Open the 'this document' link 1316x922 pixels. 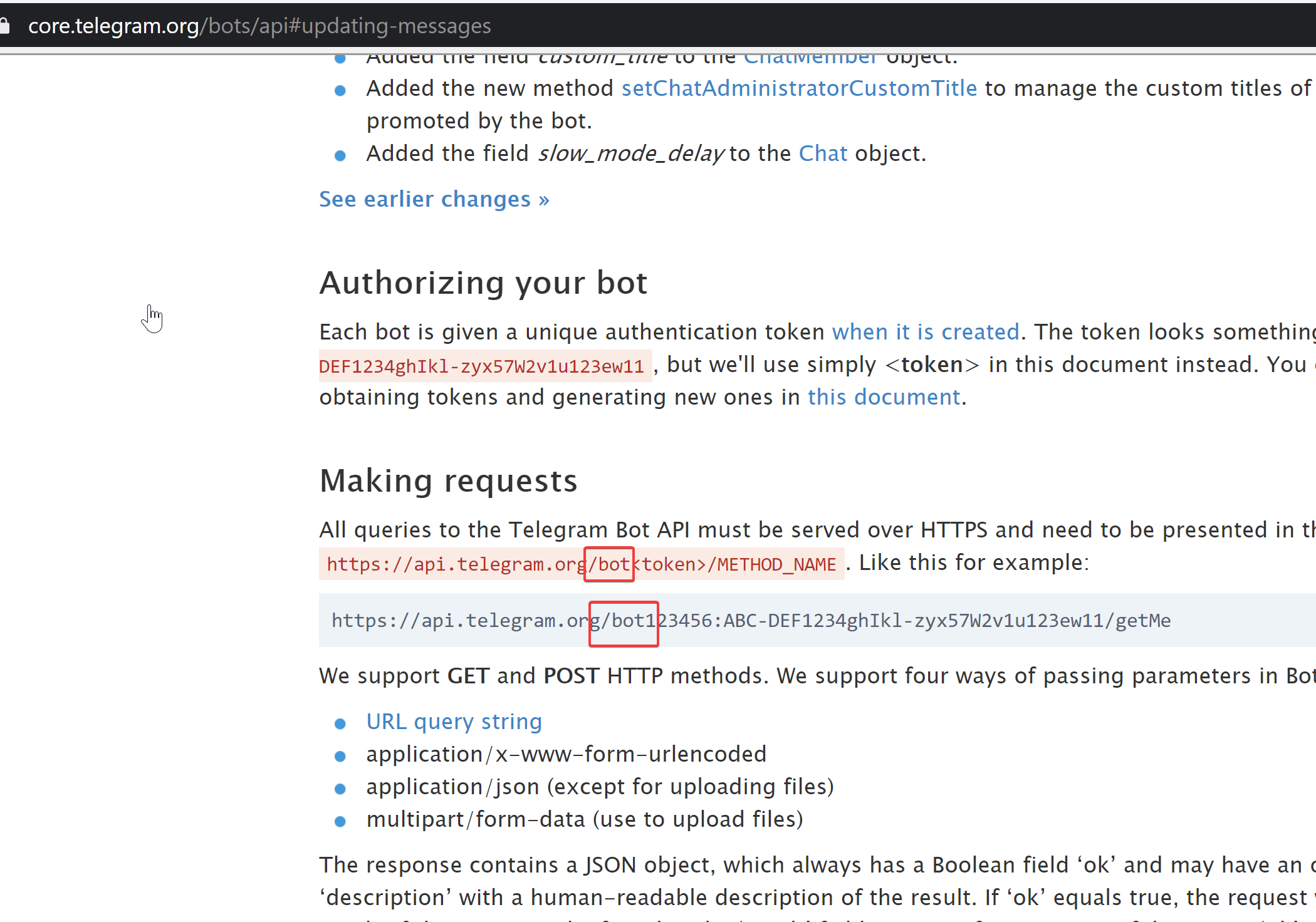(884, 397)
